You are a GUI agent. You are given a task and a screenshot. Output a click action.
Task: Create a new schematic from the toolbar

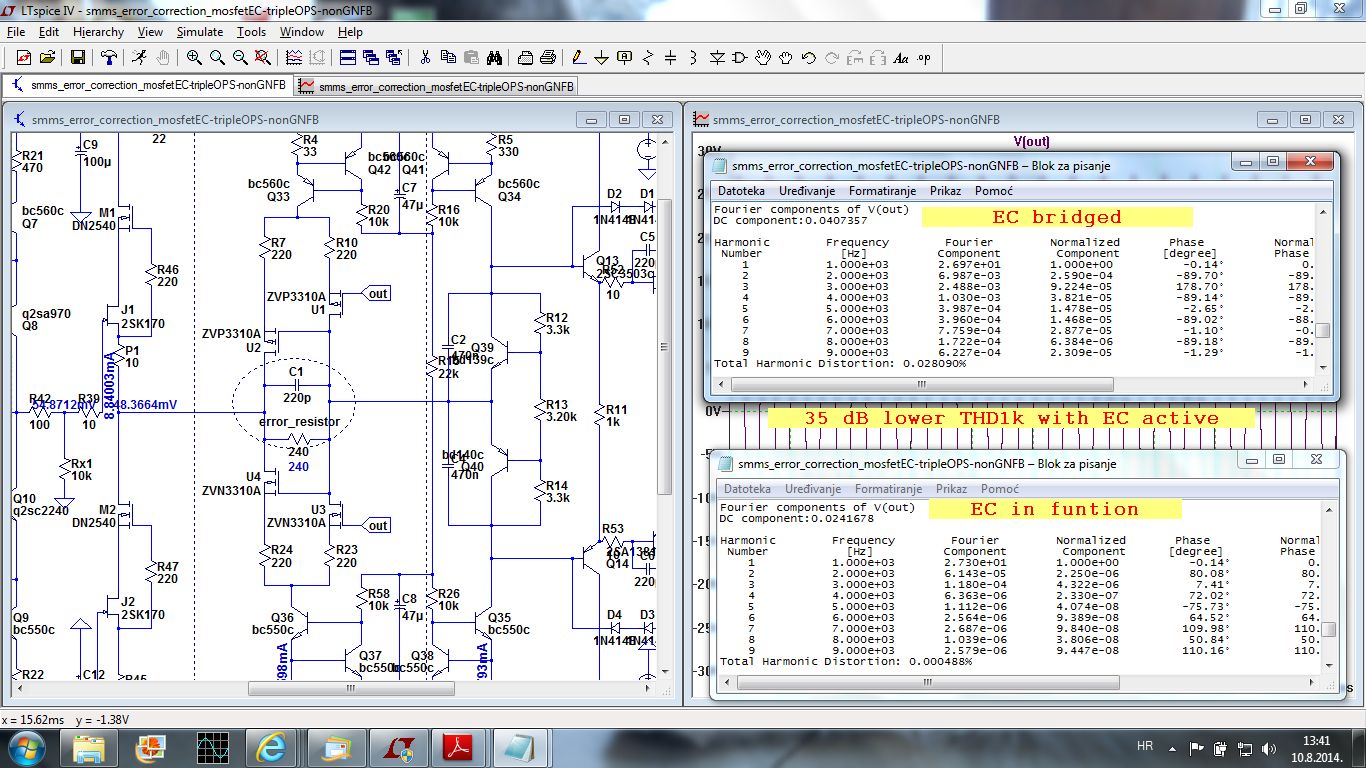tap(22, 58)
